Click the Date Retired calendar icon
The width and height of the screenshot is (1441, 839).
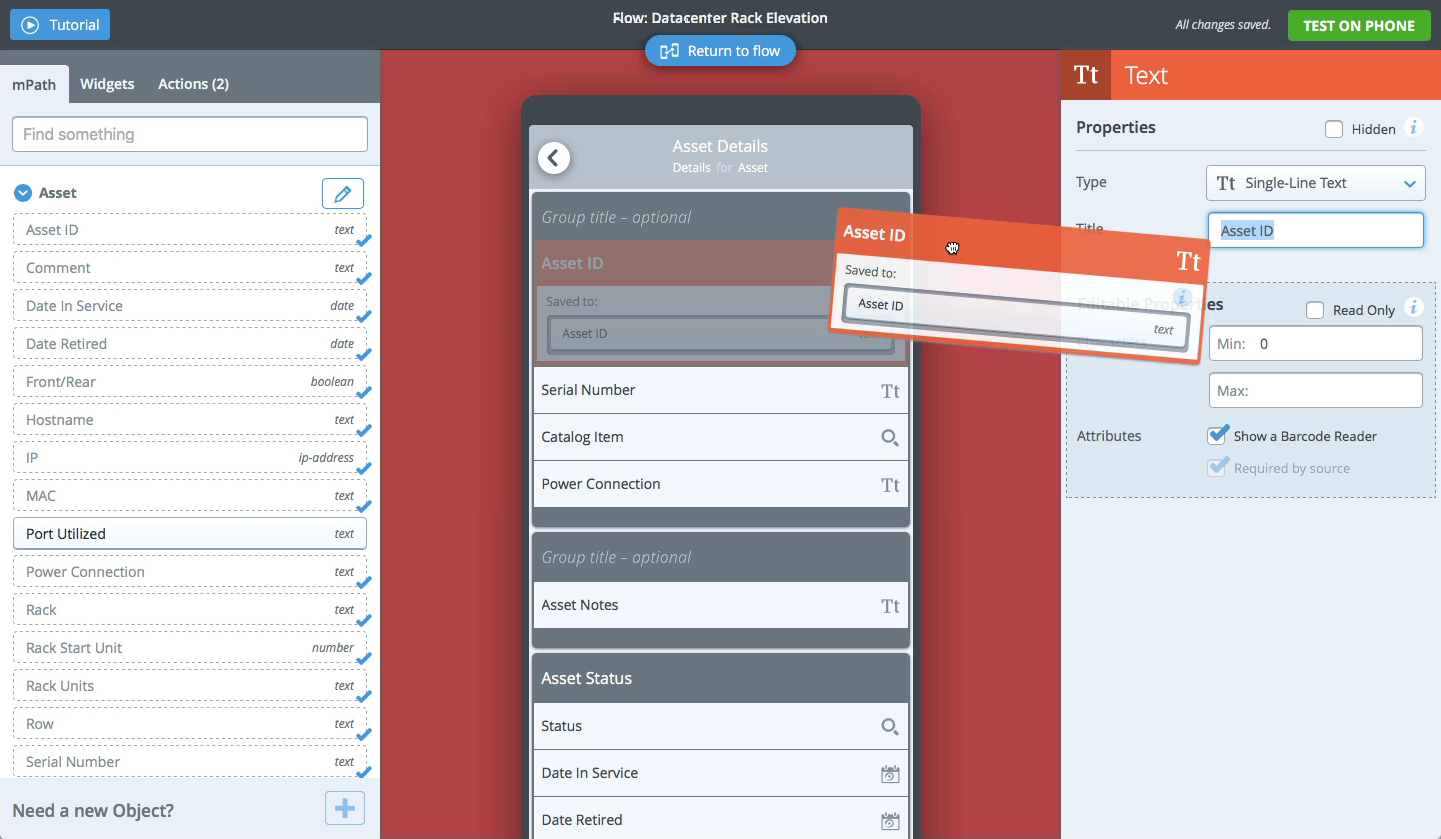tap(890, 821)
